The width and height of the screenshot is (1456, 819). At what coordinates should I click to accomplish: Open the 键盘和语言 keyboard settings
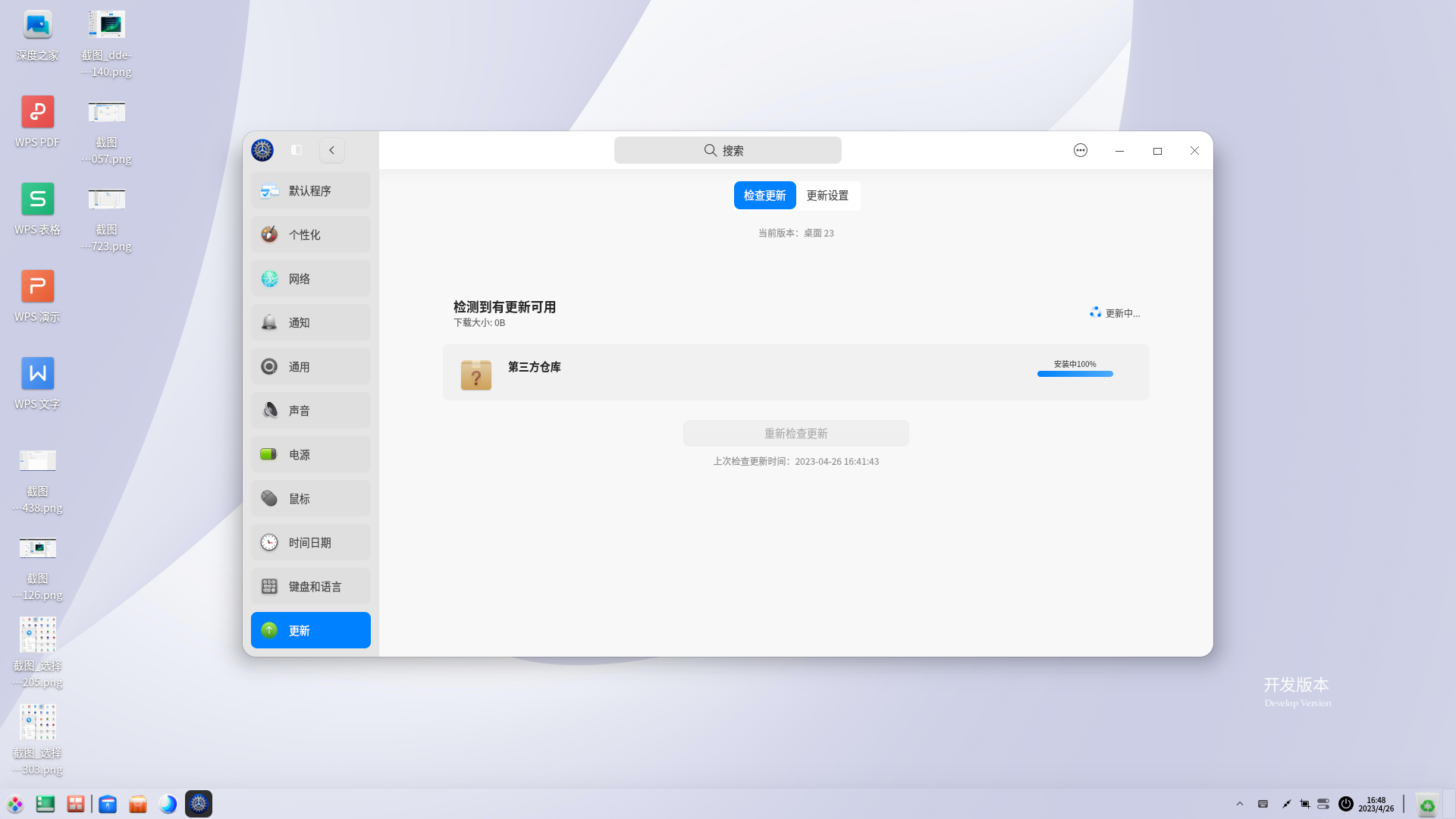310,586
